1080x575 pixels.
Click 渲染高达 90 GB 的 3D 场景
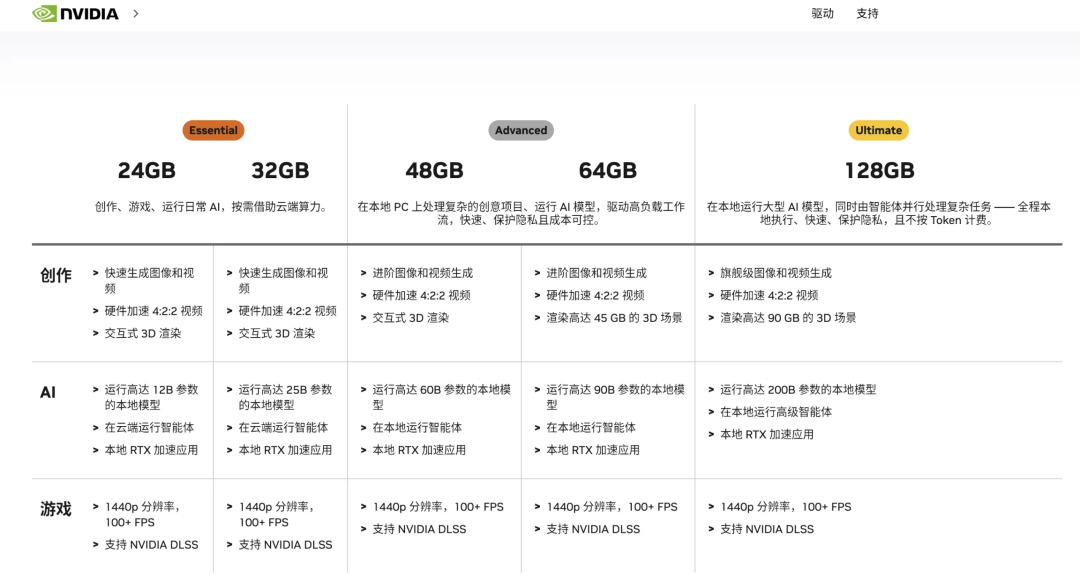pos(789,318)
